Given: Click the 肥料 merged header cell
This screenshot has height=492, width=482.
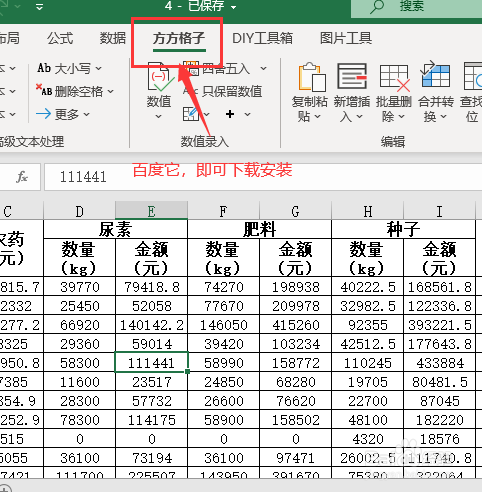Looking at the screenshot, I should point(259,229).
